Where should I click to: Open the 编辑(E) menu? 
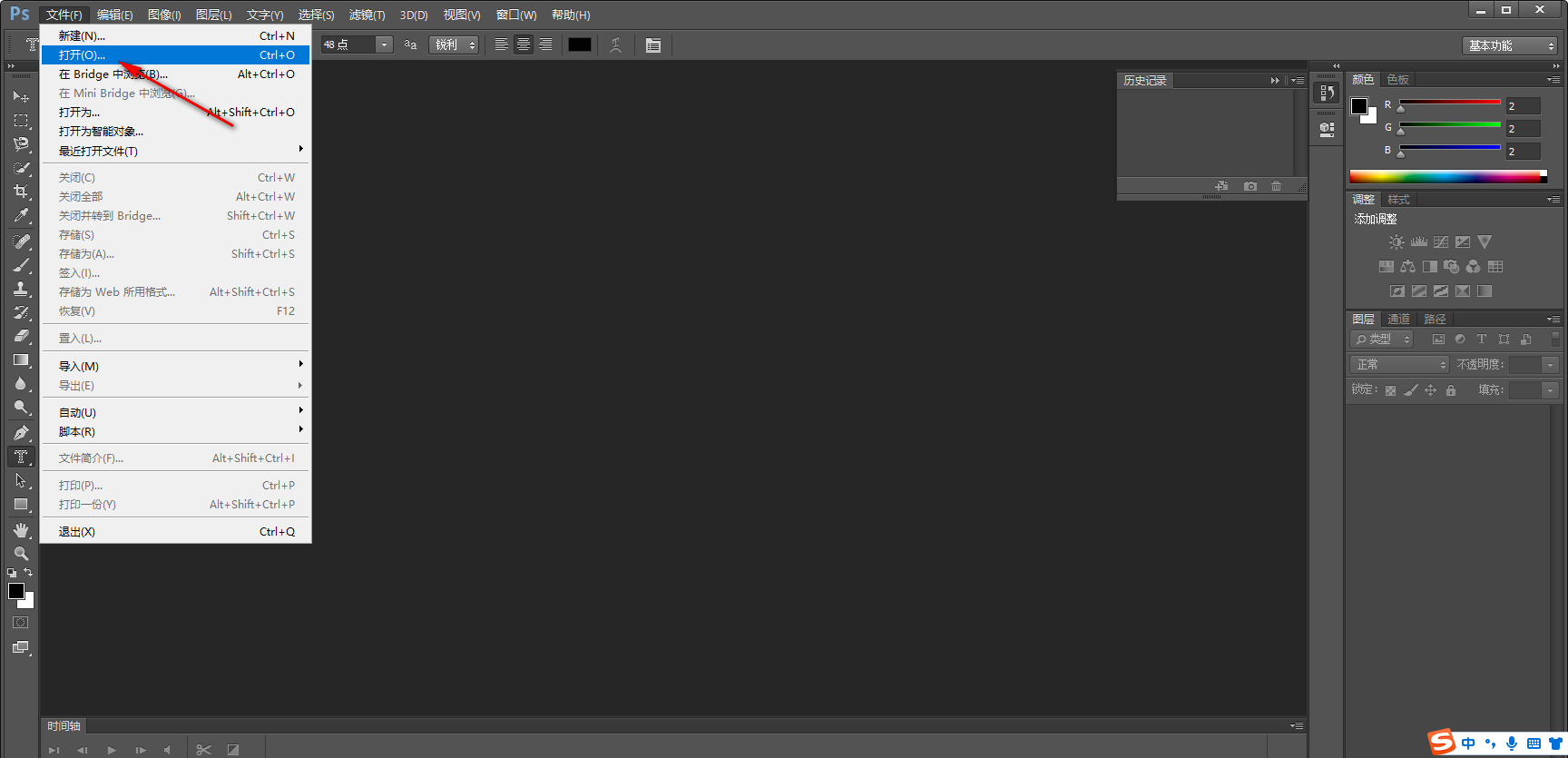tap(115, 15)
